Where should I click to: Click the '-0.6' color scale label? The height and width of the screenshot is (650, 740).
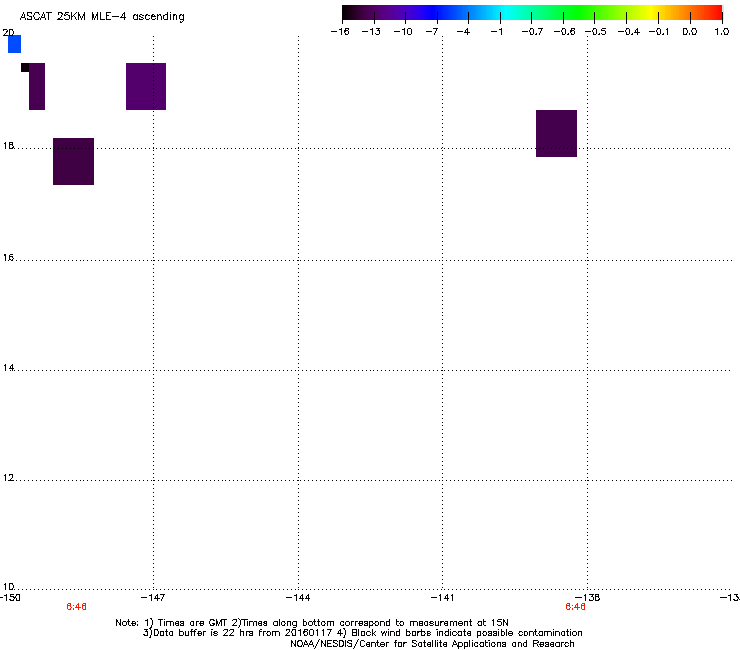[564, 32]
